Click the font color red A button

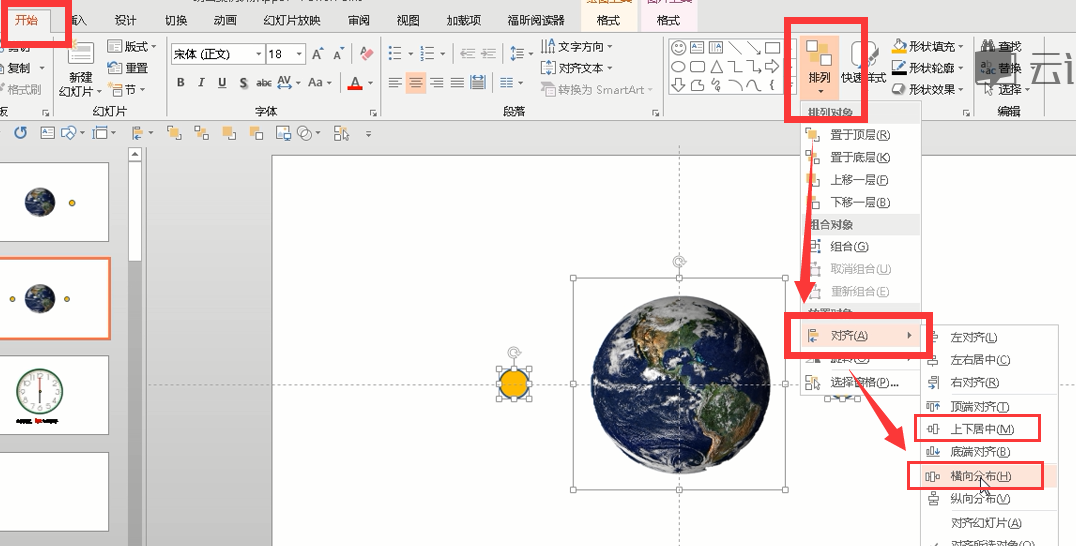pyautogui.click(x=355, y=83)
